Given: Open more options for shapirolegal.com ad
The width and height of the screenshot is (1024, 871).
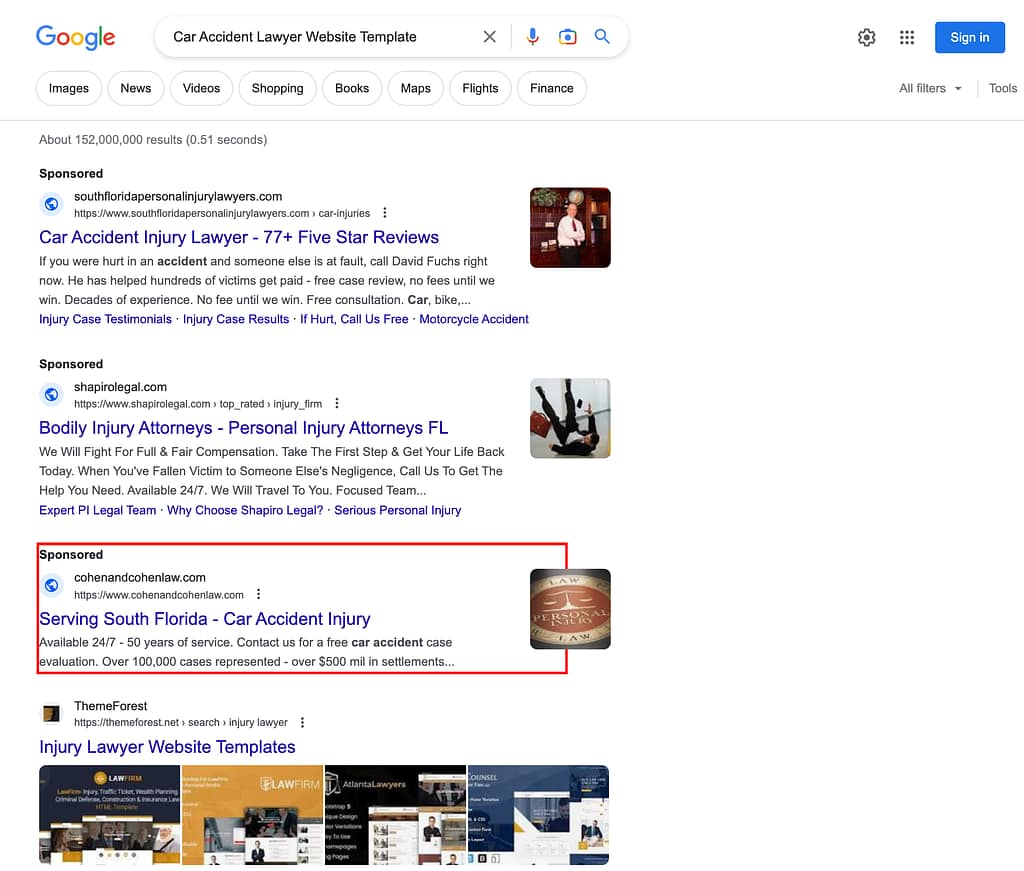Looking at the screenshot, I should (337, 404).
